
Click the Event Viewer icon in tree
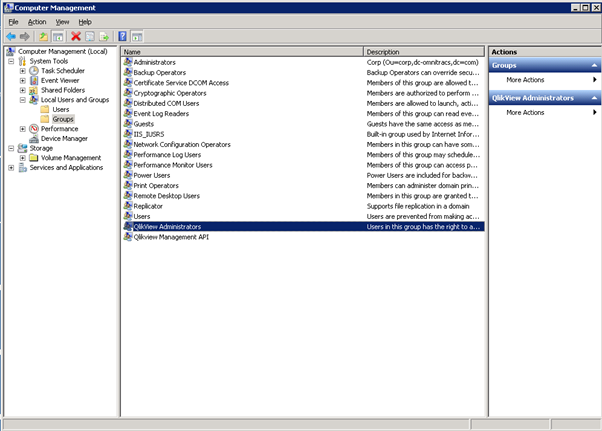pyautogui.click(x=34, y=81)
